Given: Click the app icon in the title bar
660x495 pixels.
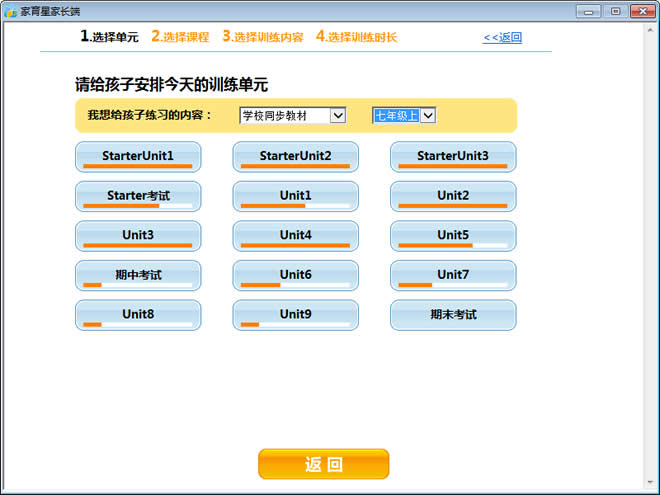Looking at the screenshot, I should [x=11, y=11].
